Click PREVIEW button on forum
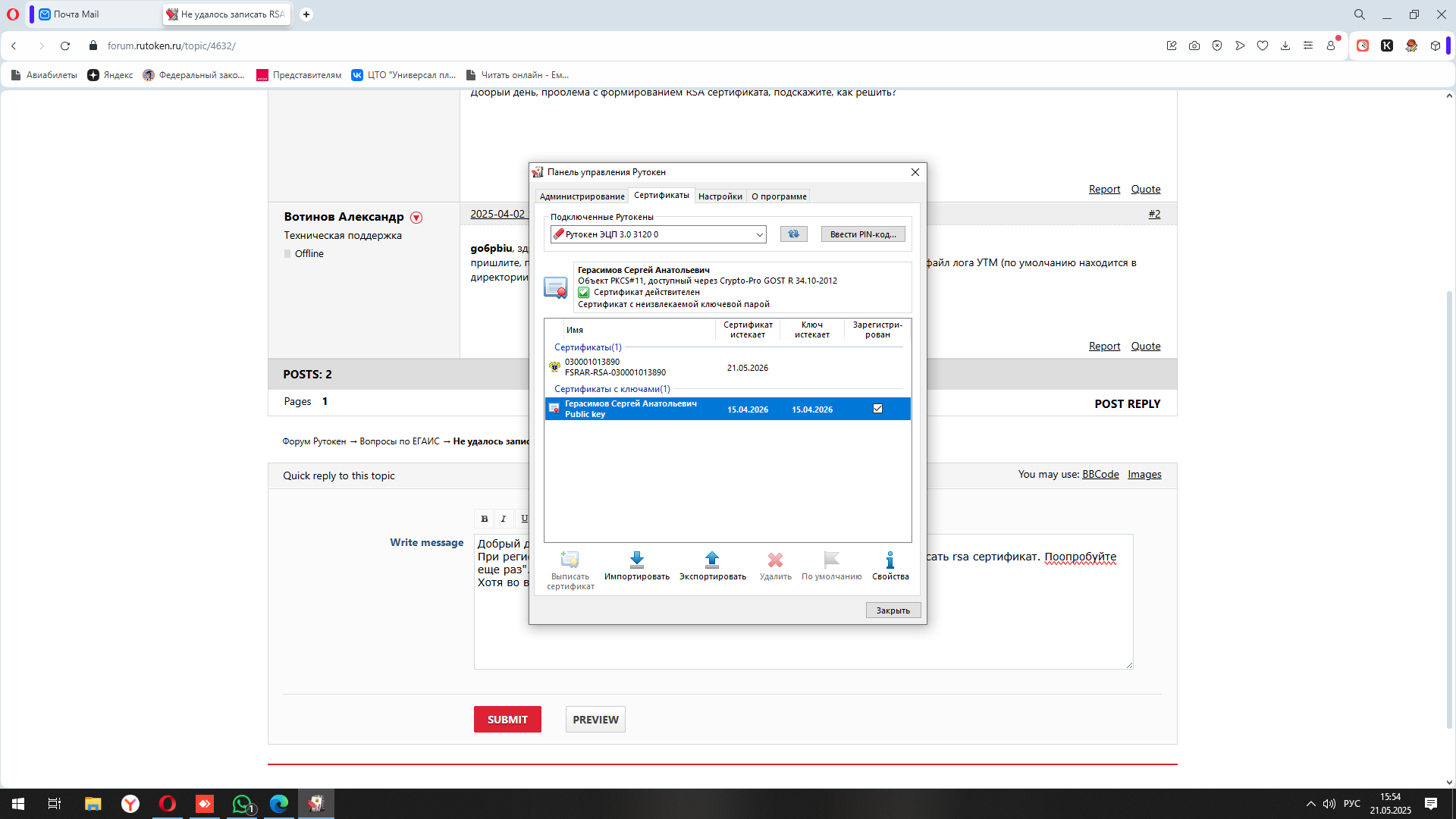This screenshot has height=819, width=1456. click(595, 720)
